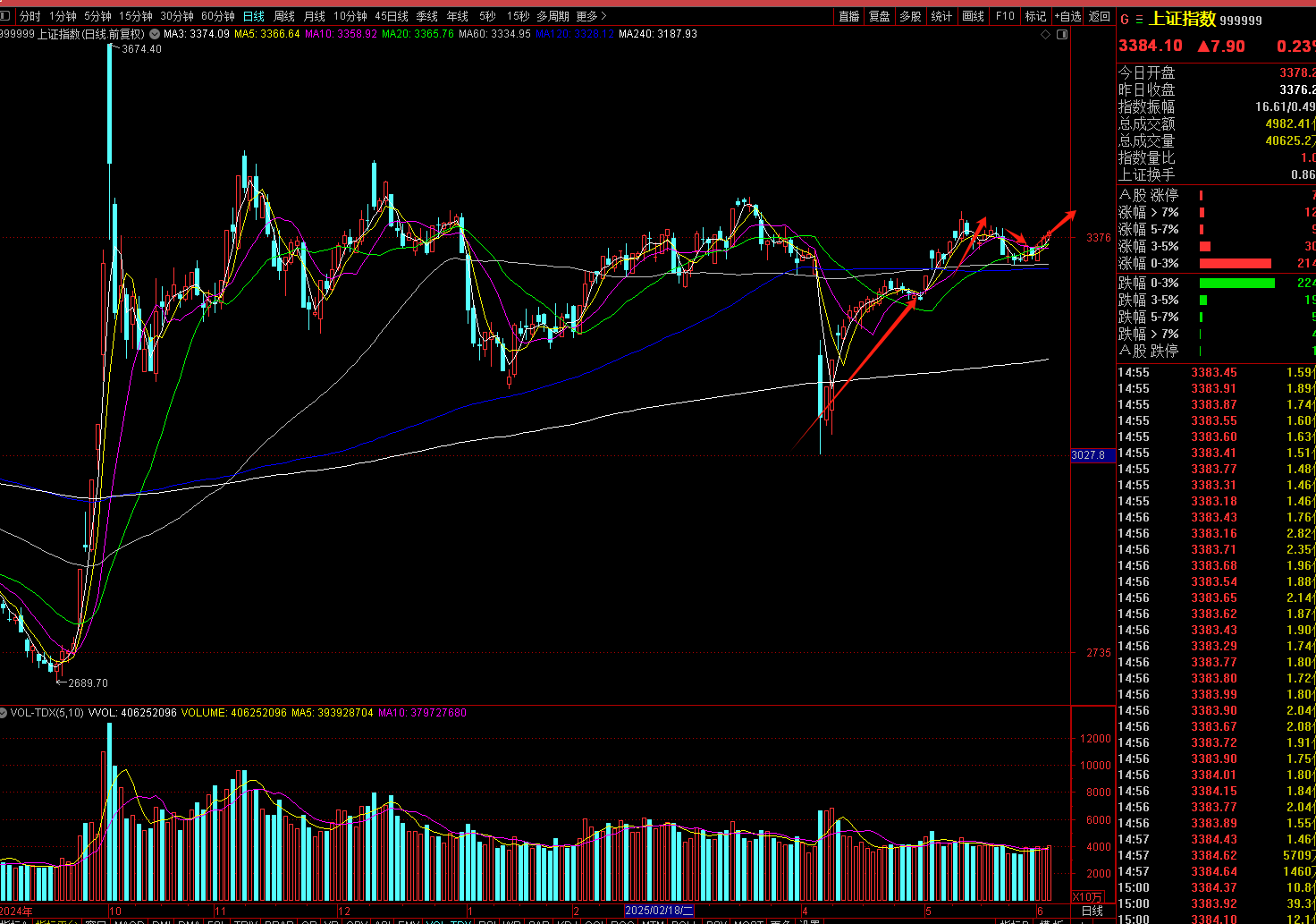The image size is (1316, 924).
Task: Open the 多股 multi-stock view
Action: [x=910, y=16]
